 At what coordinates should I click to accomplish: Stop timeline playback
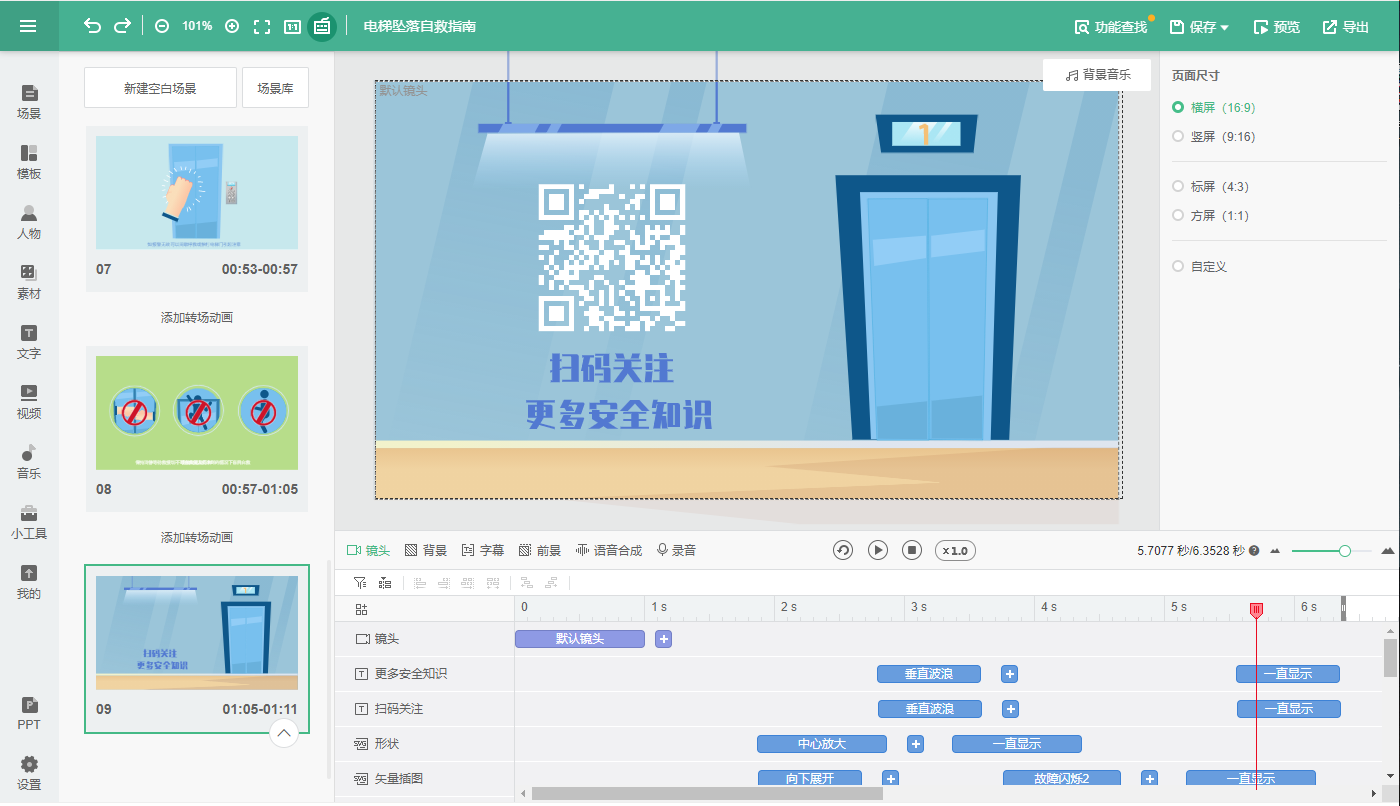point(912,550)
